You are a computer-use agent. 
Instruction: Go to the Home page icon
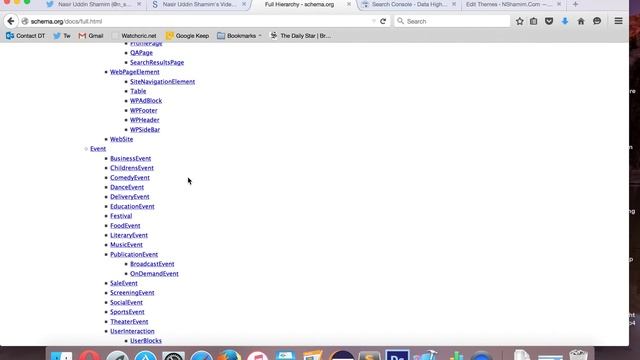click(581, 21)
